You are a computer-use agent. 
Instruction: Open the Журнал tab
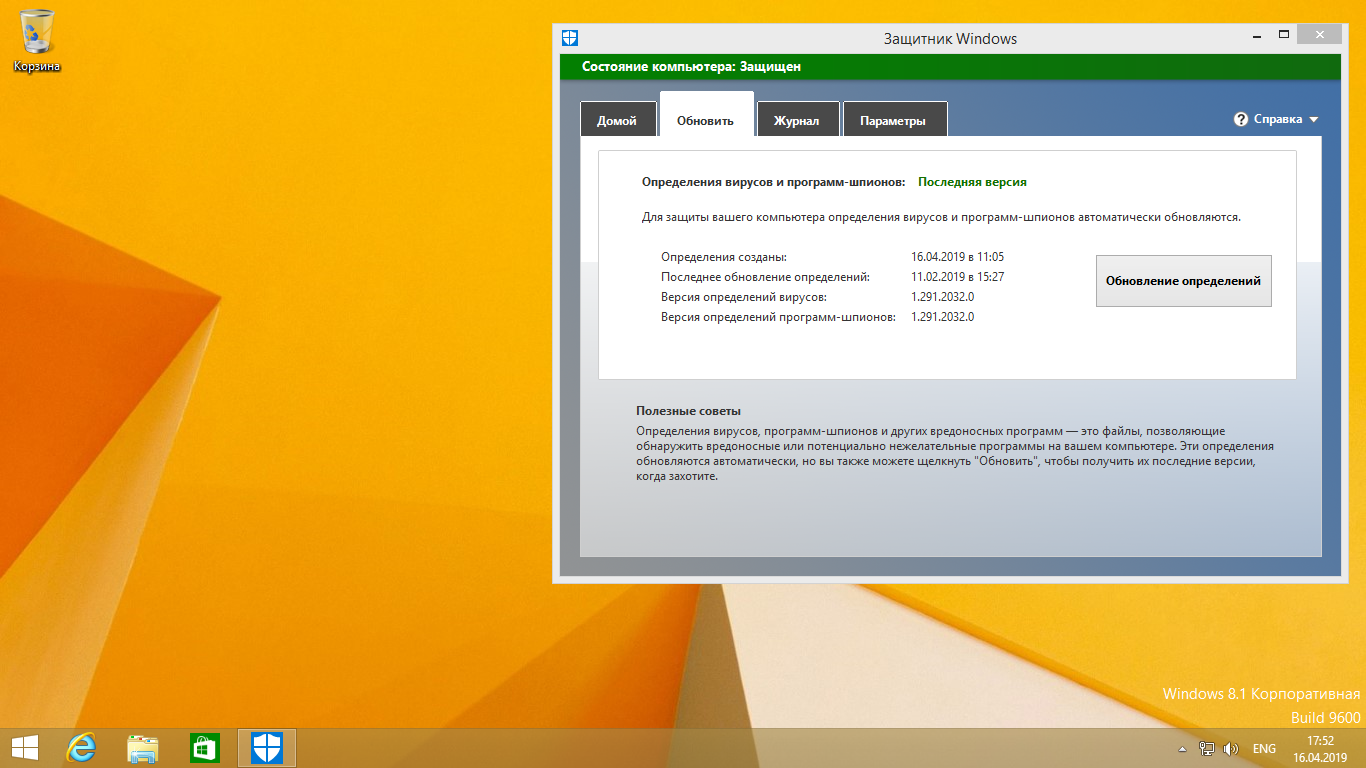point(797,119)
